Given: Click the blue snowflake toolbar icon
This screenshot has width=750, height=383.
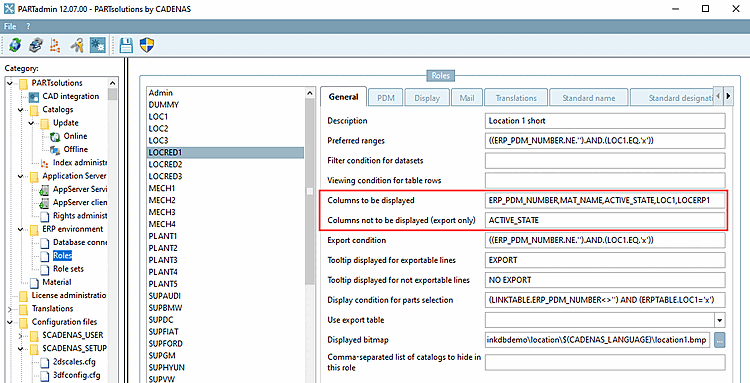Looking at the screenshot, I should click(x=98, y=45).
